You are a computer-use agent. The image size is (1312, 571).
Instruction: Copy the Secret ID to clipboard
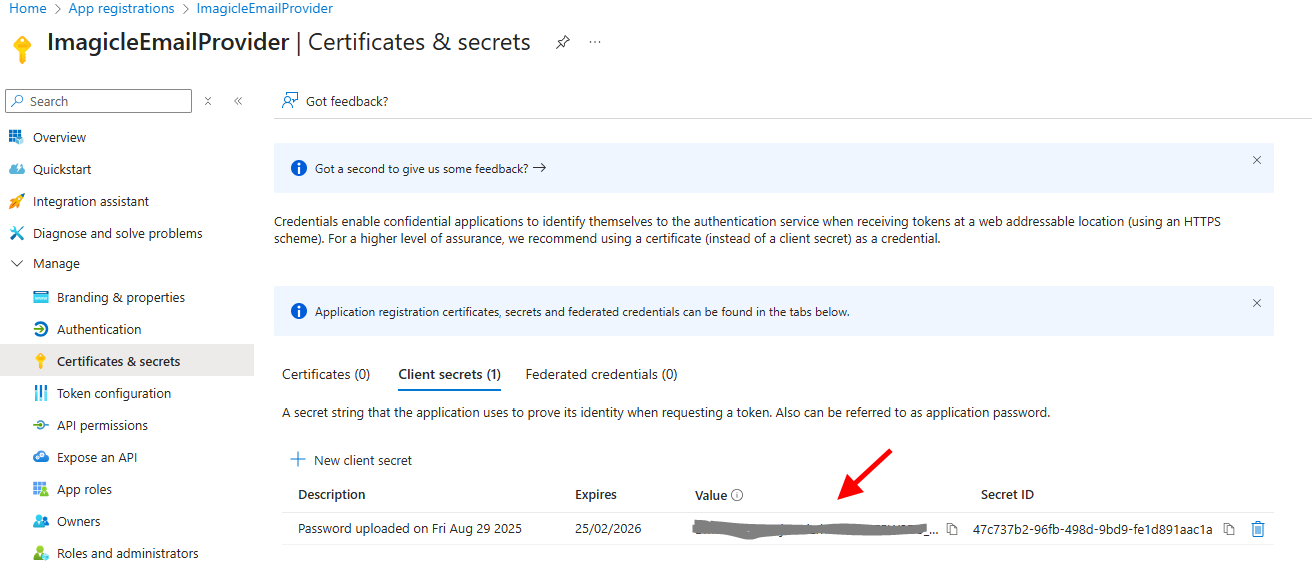[x=1229, y=529]
